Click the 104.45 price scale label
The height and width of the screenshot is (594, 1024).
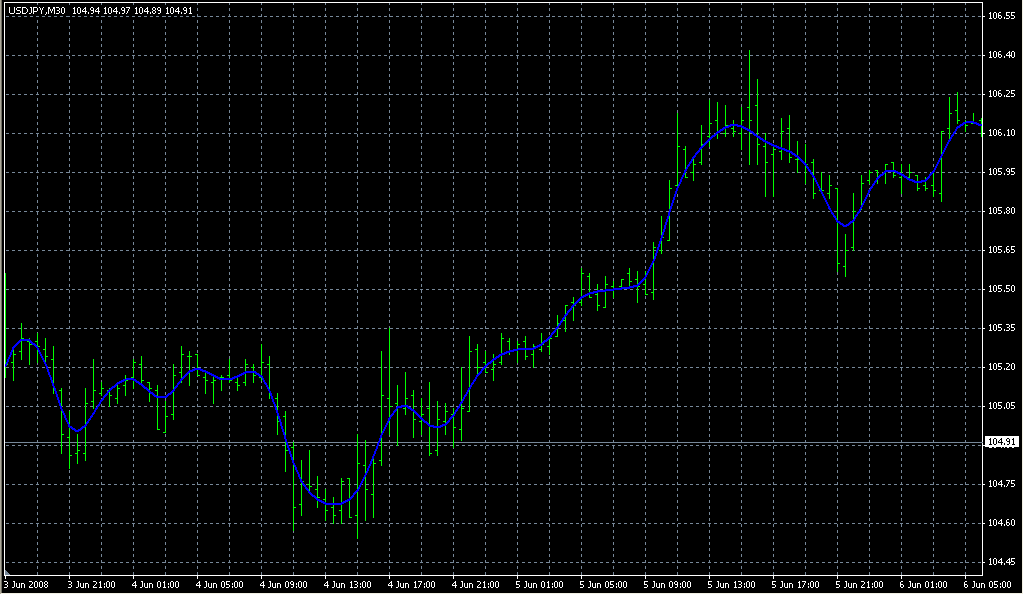[x=1002, y=562]
